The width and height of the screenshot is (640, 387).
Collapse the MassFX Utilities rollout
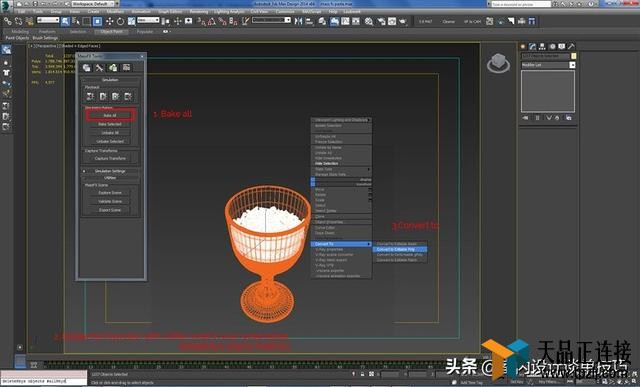pyautogui.click(x=110, y=178)
